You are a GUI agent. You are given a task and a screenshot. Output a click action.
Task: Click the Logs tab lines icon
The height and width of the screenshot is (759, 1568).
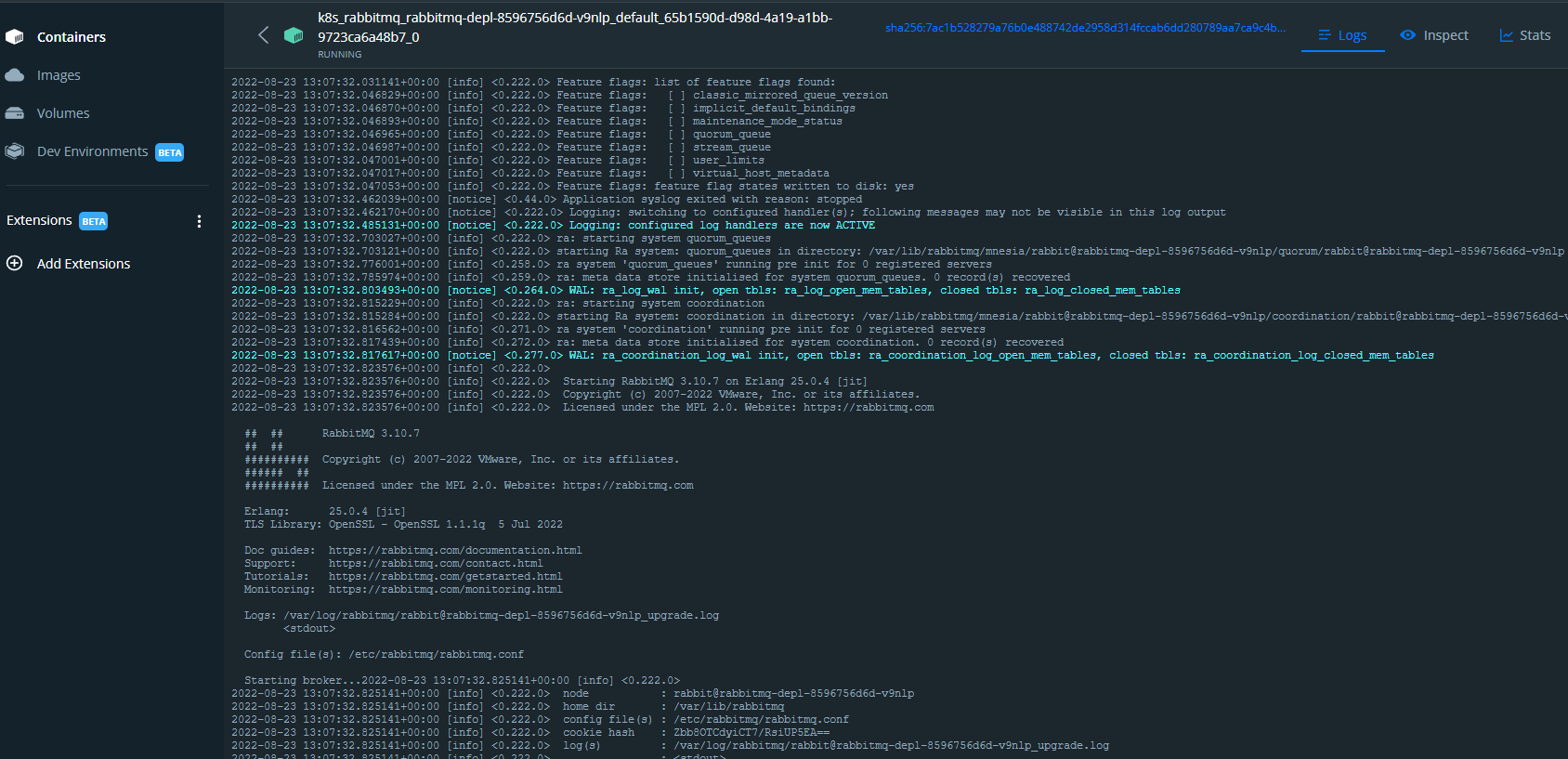pos(1325,35)
